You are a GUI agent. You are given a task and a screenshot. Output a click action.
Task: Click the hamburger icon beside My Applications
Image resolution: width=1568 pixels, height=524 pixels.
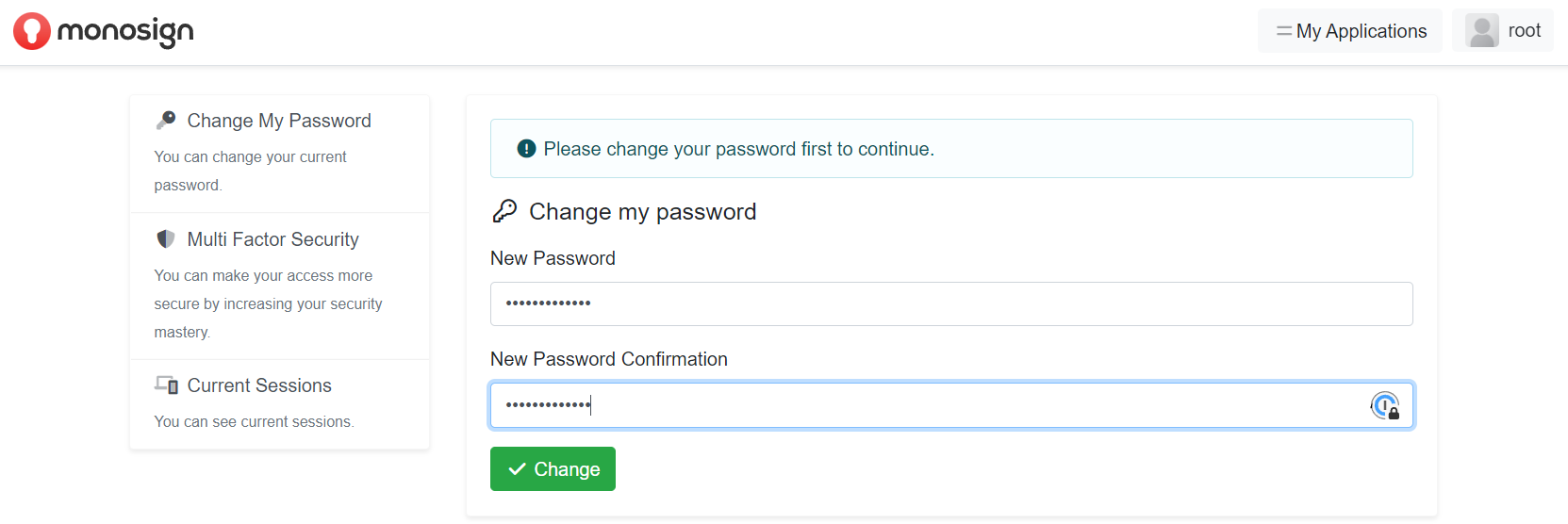(1283, 31)
